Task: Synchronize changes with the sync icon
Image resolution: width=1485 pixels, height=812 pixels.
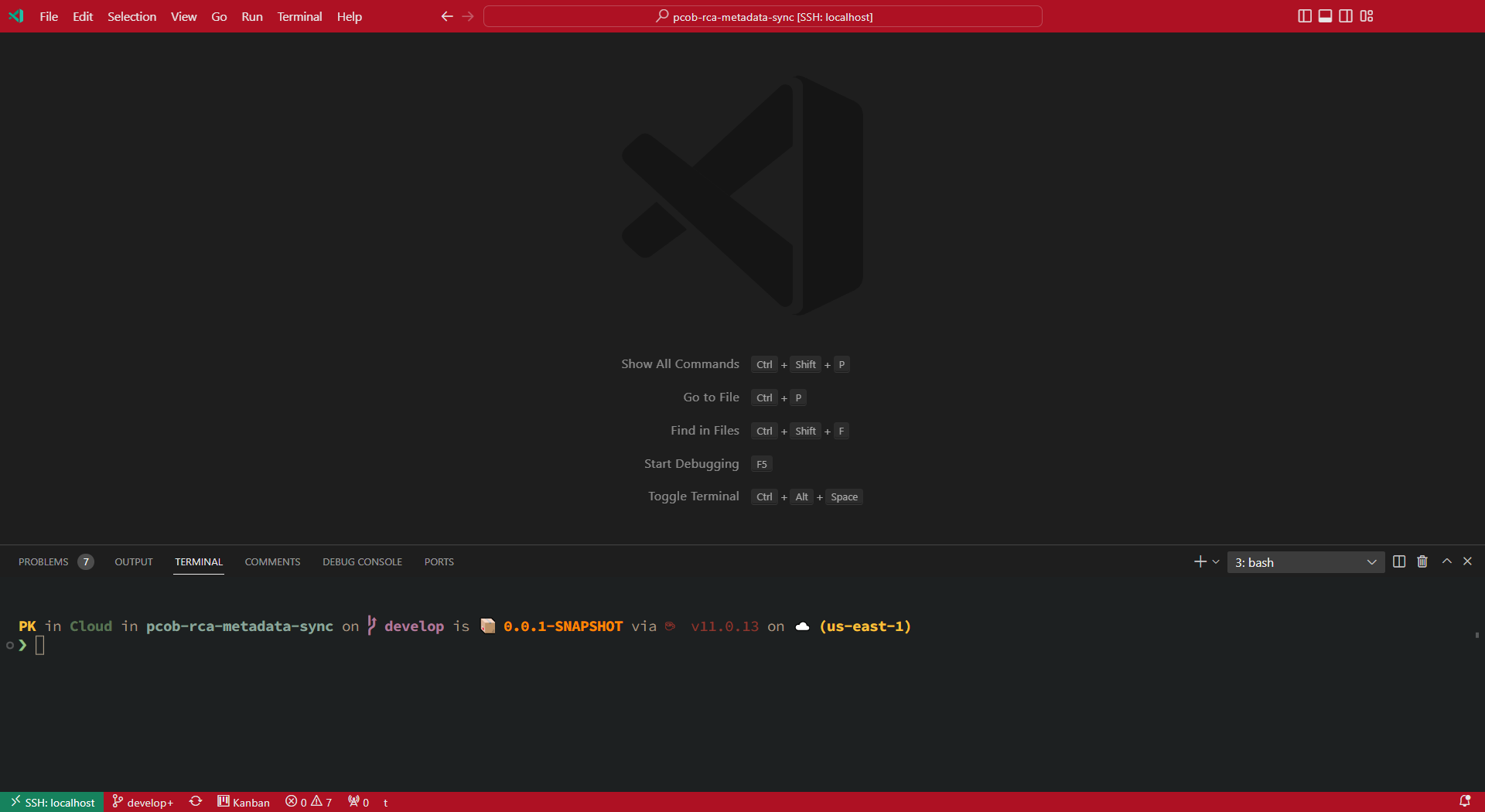Action: 196,802
